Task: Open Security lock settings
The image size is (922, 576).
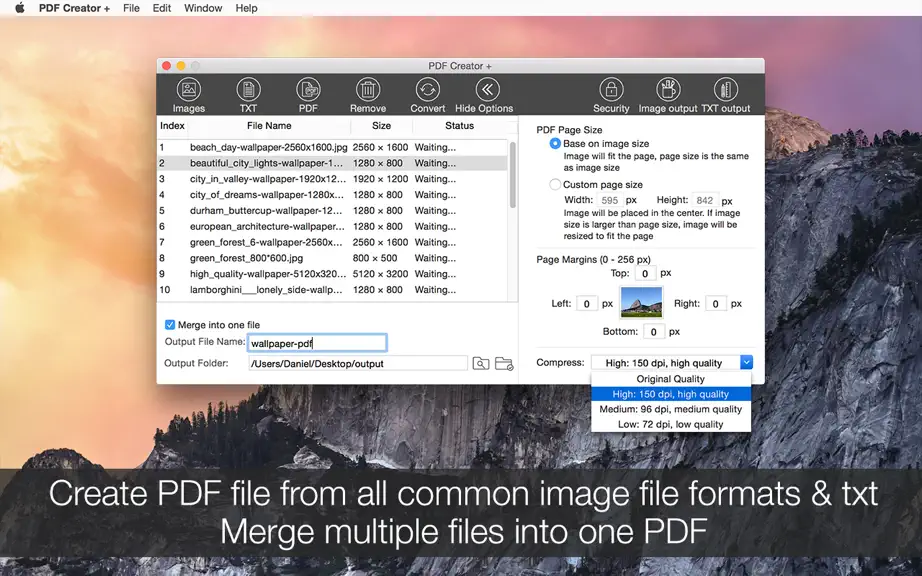Action: (x=611, y=90)
